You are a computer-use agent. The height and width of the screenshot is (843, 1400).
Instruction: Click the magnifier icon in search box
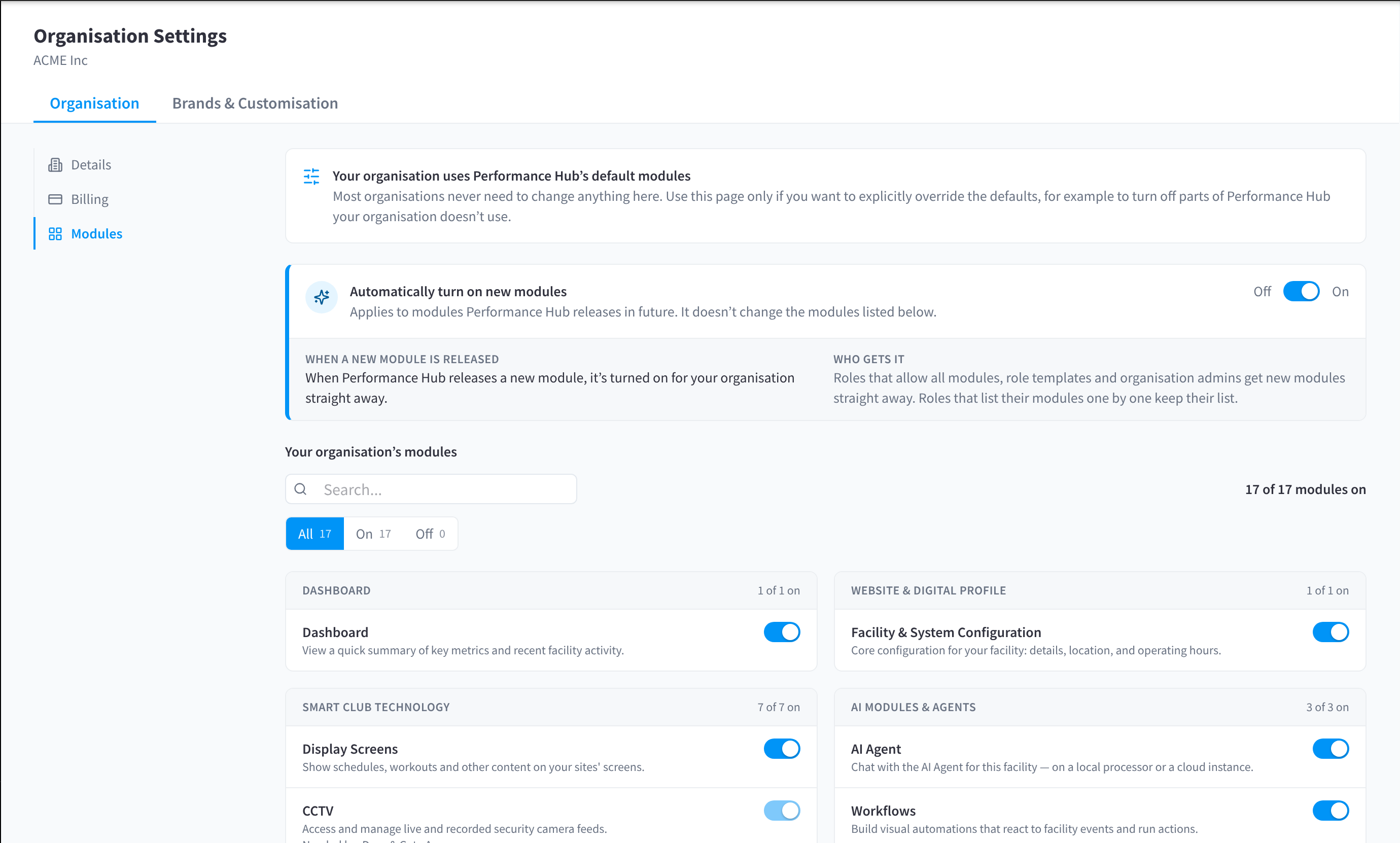click(300, 489)
